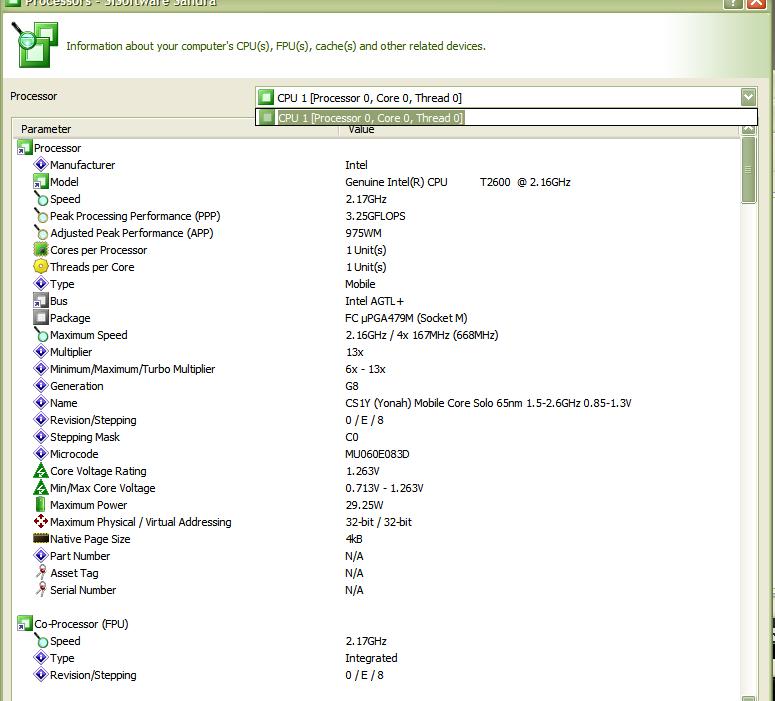This screenshot has width=775, height=701.
Task: Select the Revision/Stepping label under Processor
Action: 93,420
